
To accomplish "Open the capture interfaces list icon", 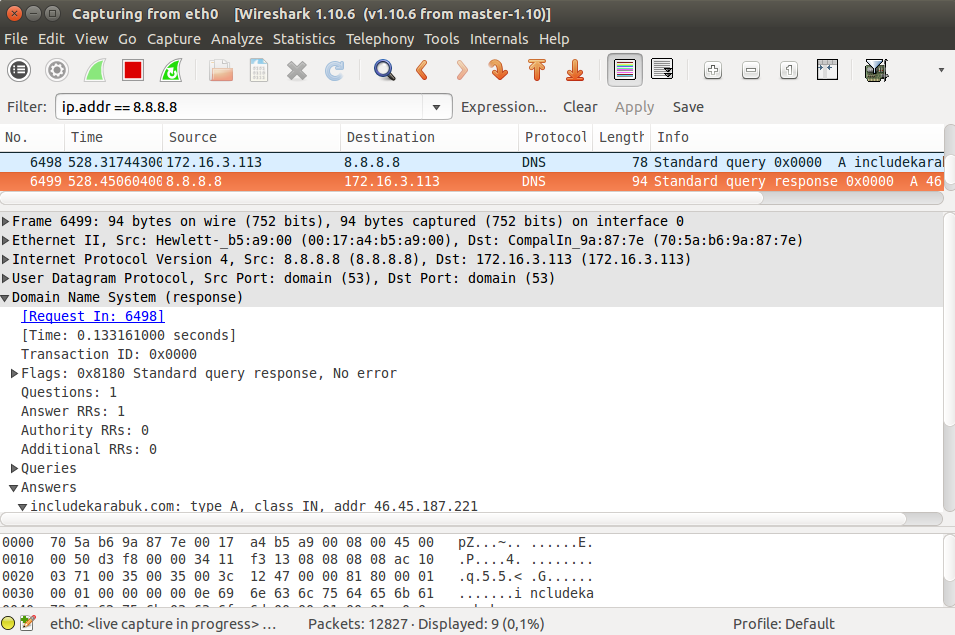I will 19,70.
